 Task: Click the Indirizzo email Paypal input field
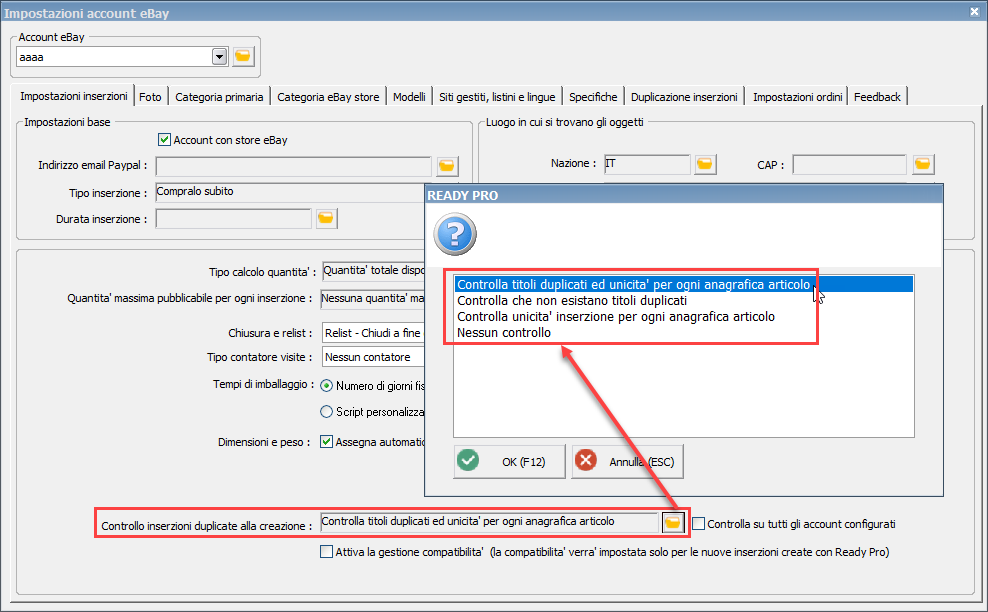coord(294,166)
